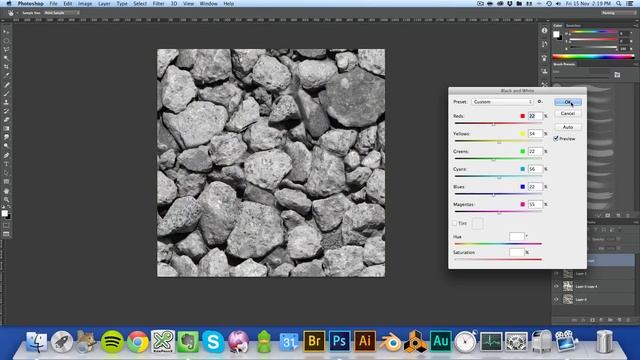Open Spotlight search in menu bar
Viewport: 640px width, 360px height.
[x=619, y=4]
